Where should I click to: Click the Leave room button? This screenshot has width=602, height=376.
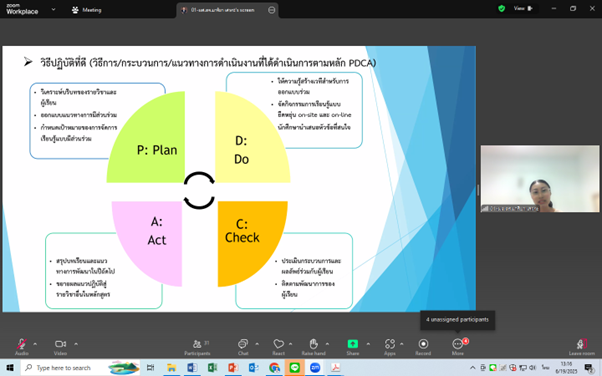(x=582, y=346)
